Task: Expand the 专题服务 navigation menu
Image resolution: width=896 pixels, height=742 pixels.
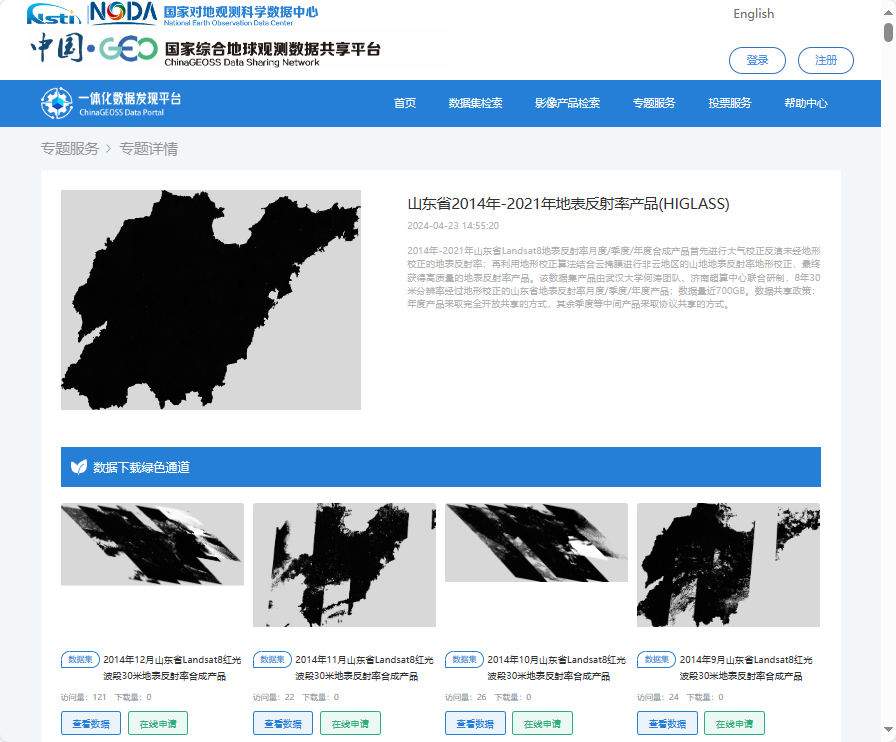Action: point(654,103)
